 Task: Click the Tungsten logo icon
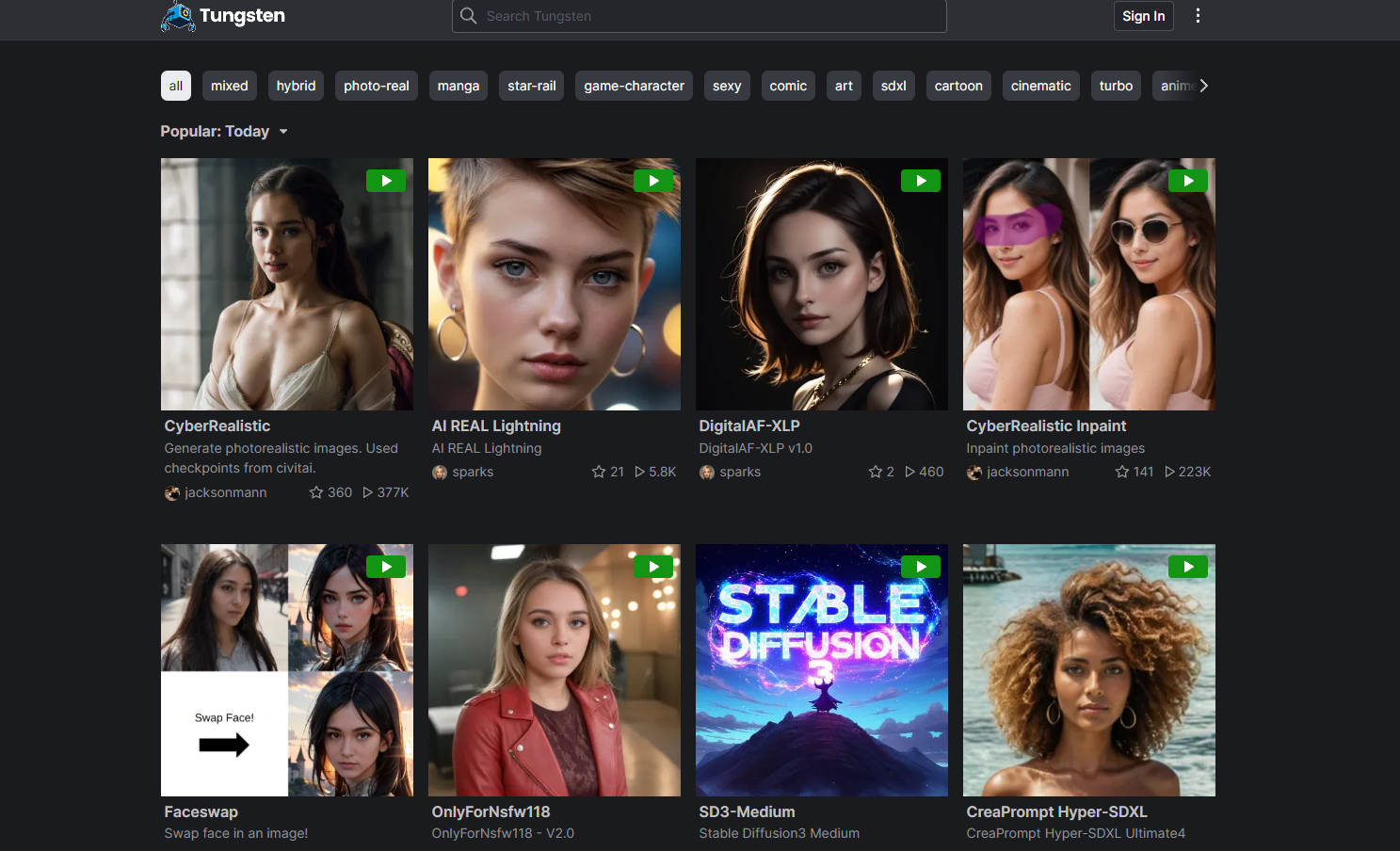pyautogui.click(x=178, y=16)
